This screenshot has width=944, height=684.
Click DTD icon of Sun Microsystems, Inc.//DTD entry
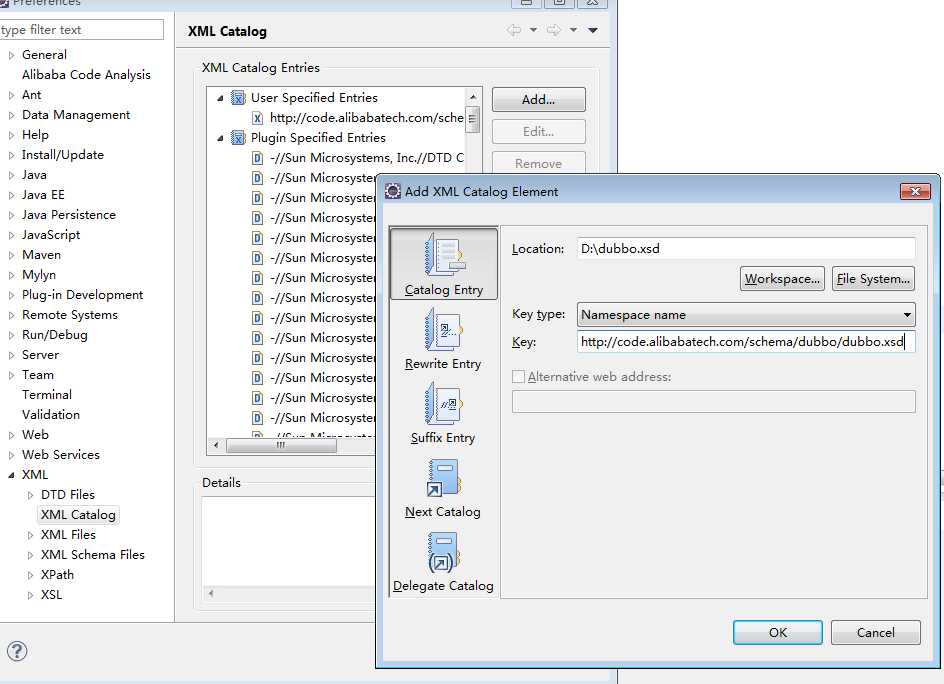258,158
